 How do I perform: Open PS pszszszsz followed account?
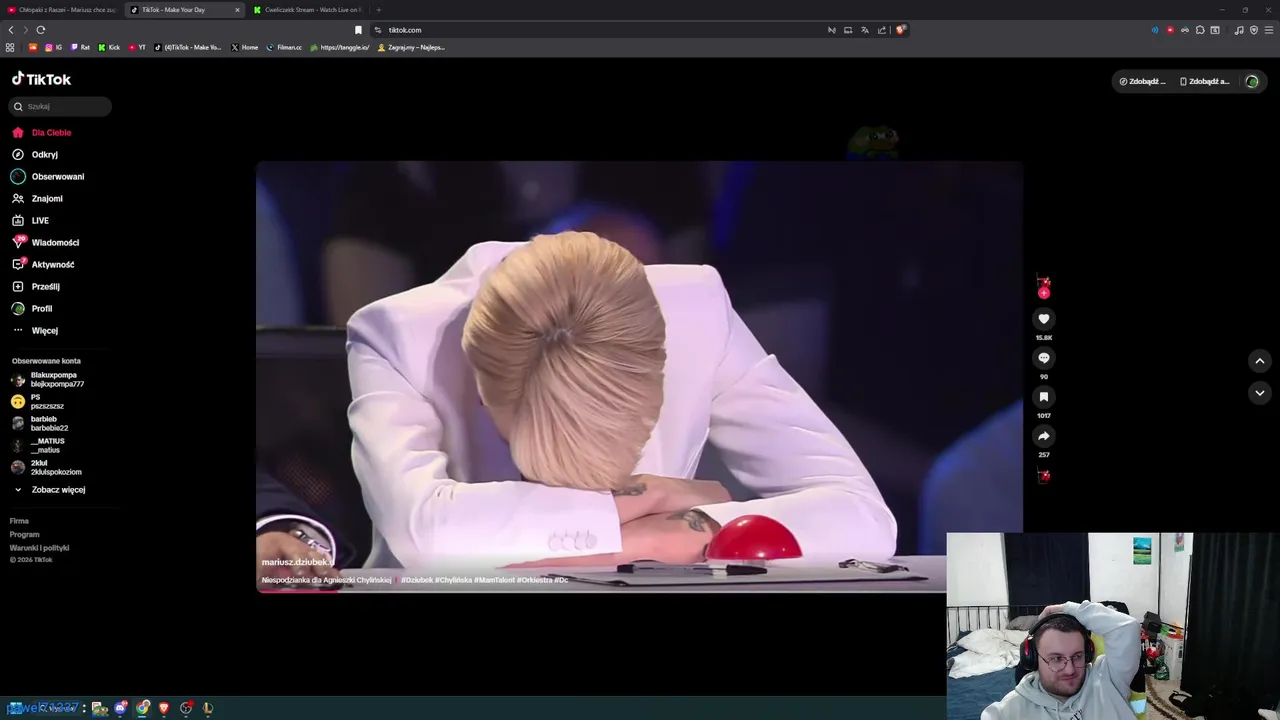(x=38, y=402)
